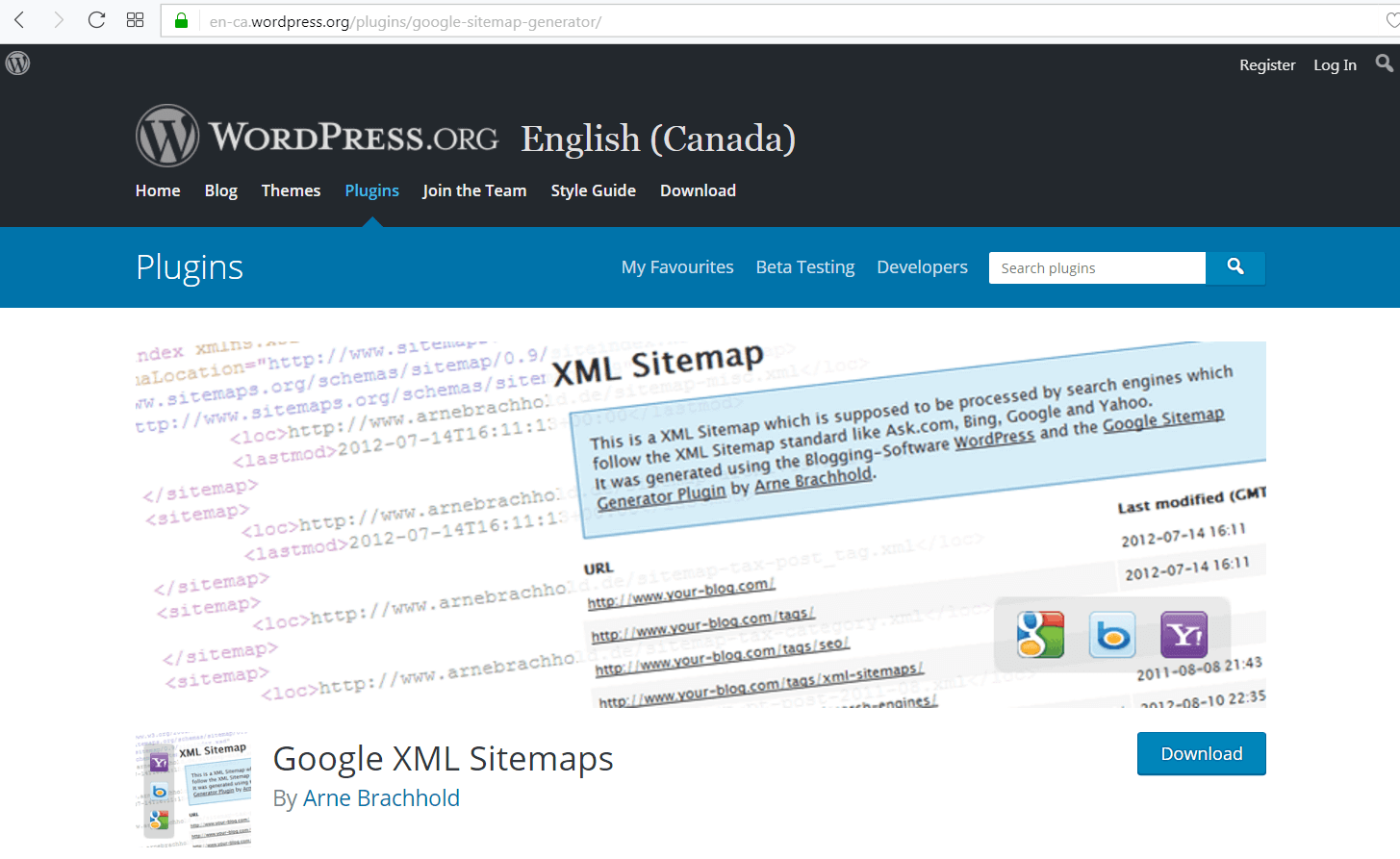The width and height of the screenshot is (1400, 859).
Task: Open the Style Guide menu item
Action: 593,190
